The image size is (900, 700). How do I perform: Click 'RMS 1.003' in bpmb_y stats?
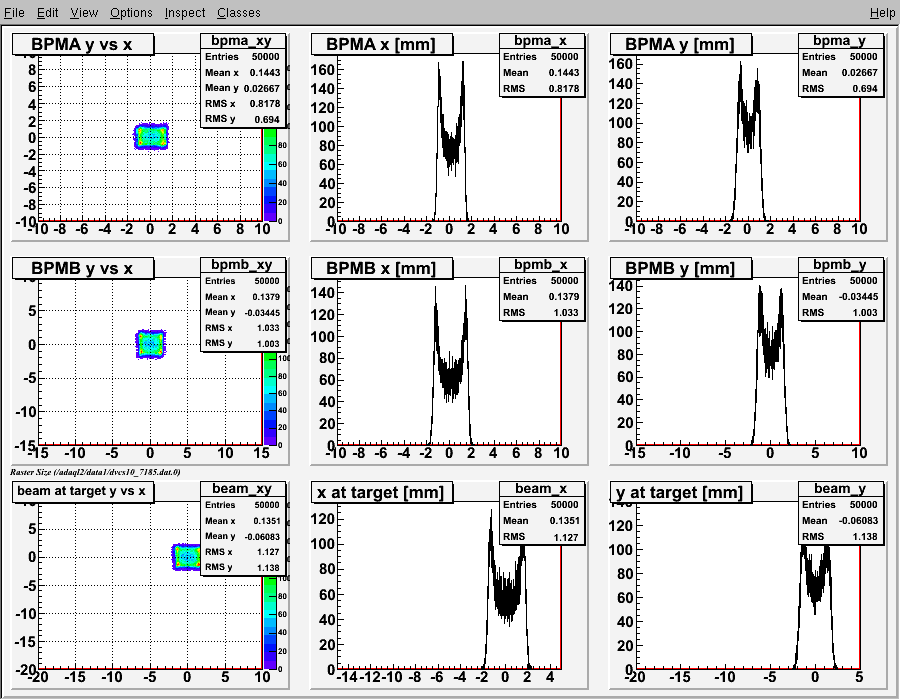(840, 312)
